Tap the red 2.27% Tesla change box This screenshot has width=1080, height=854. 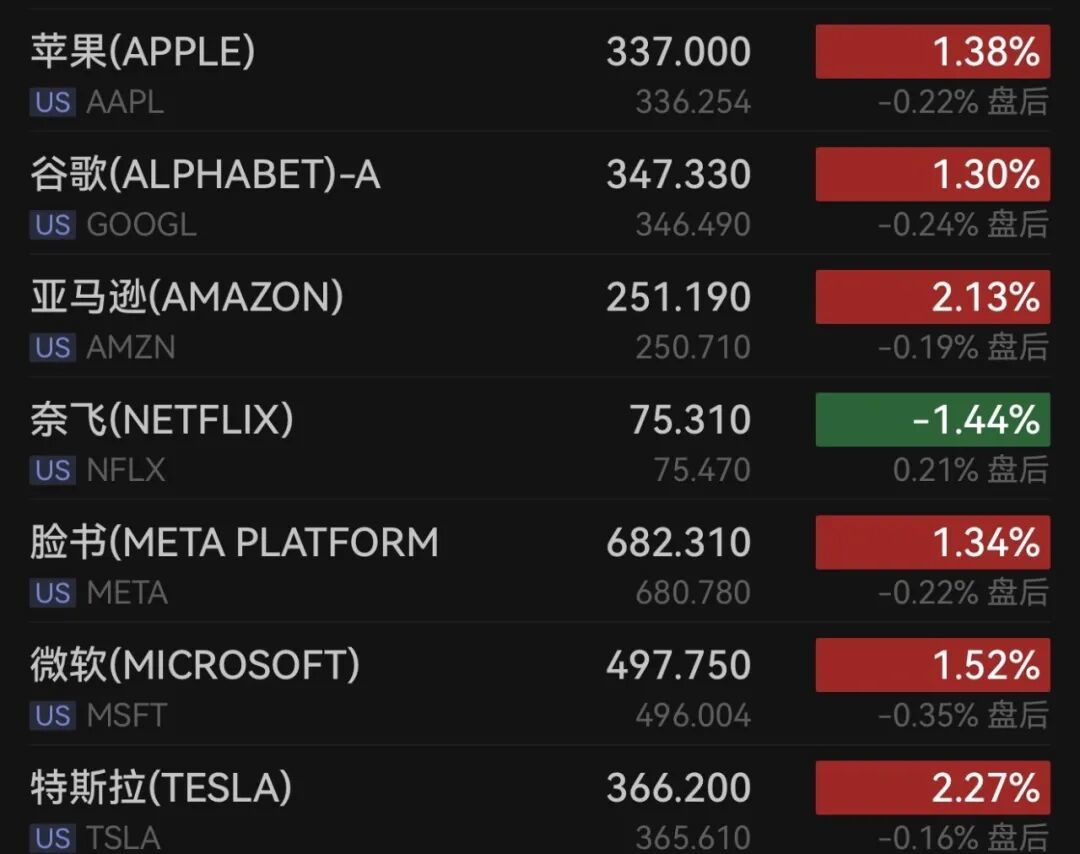point(933,787)
